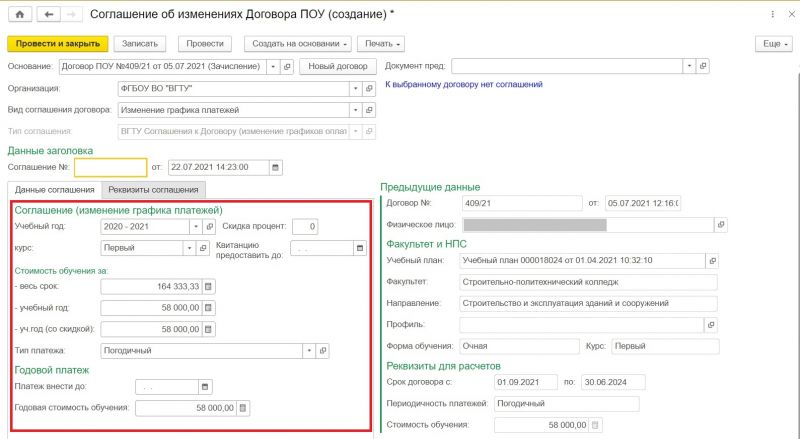Open the calendar for the agreement date
The width and height of the screenshot is (800, 439).
[276, 167]
